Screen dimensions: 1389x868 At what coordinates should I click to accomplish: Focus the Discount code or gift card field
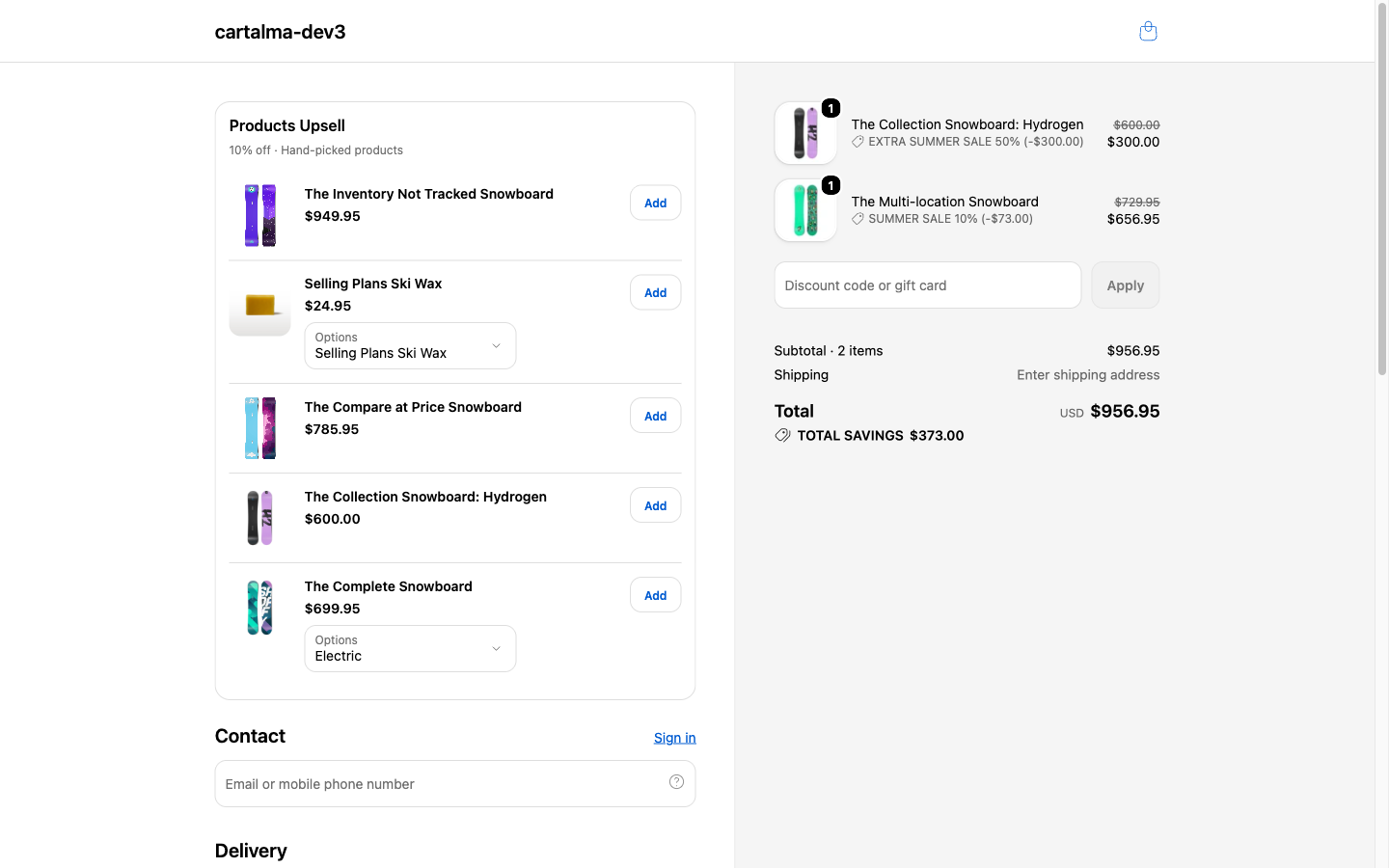pyautogui.click(x=928, y=285)
